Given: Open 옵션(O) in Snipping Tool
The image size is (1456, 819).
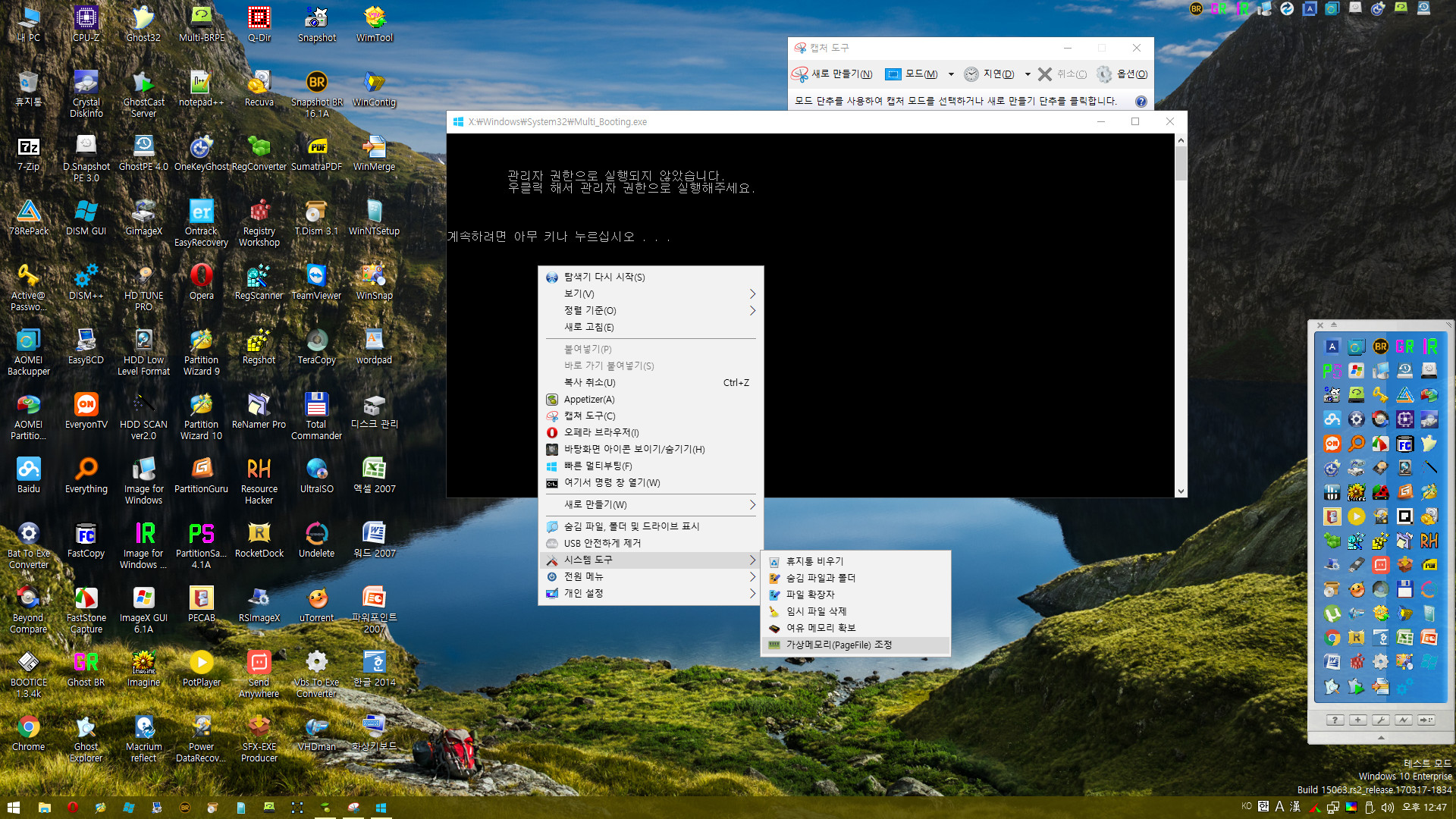Looking at the screenshot, I should (x=1122, y=74).
